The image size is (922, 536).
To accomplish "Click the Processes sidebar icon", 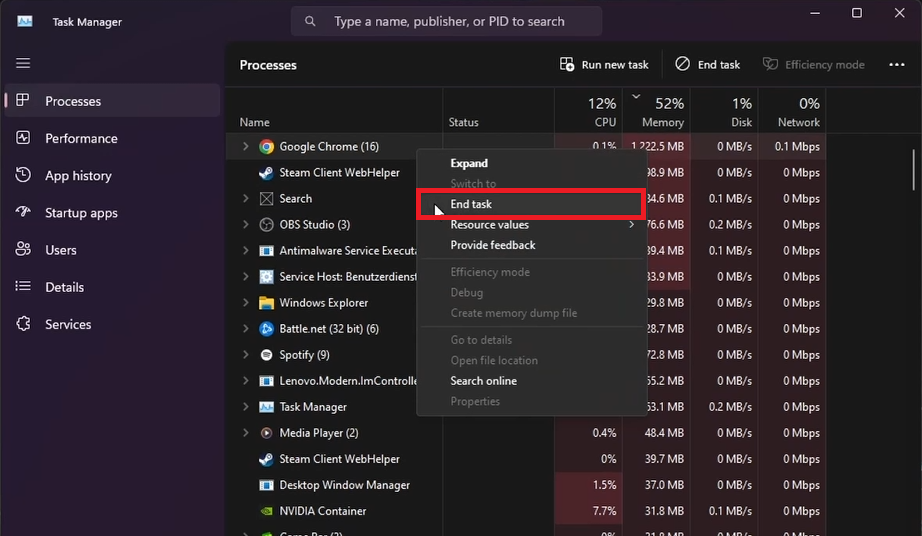I will click(23, 100).
